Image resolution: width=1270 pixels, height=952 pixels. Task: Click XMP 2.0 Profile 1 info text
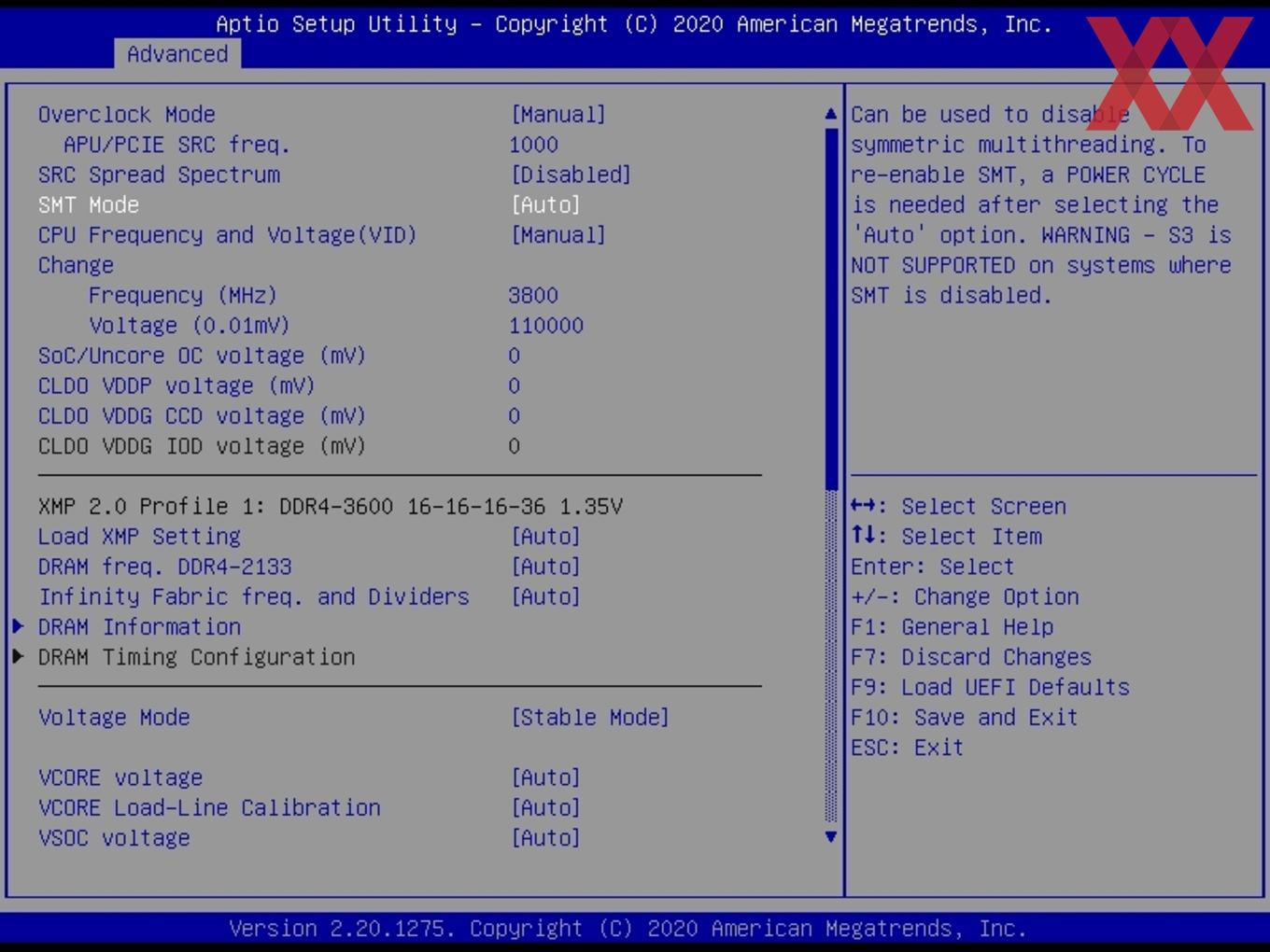[331, 507]
